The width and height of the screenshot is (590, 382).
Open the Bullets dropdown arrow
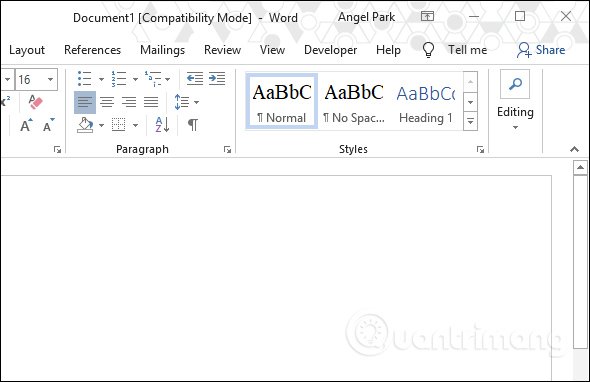101,79
